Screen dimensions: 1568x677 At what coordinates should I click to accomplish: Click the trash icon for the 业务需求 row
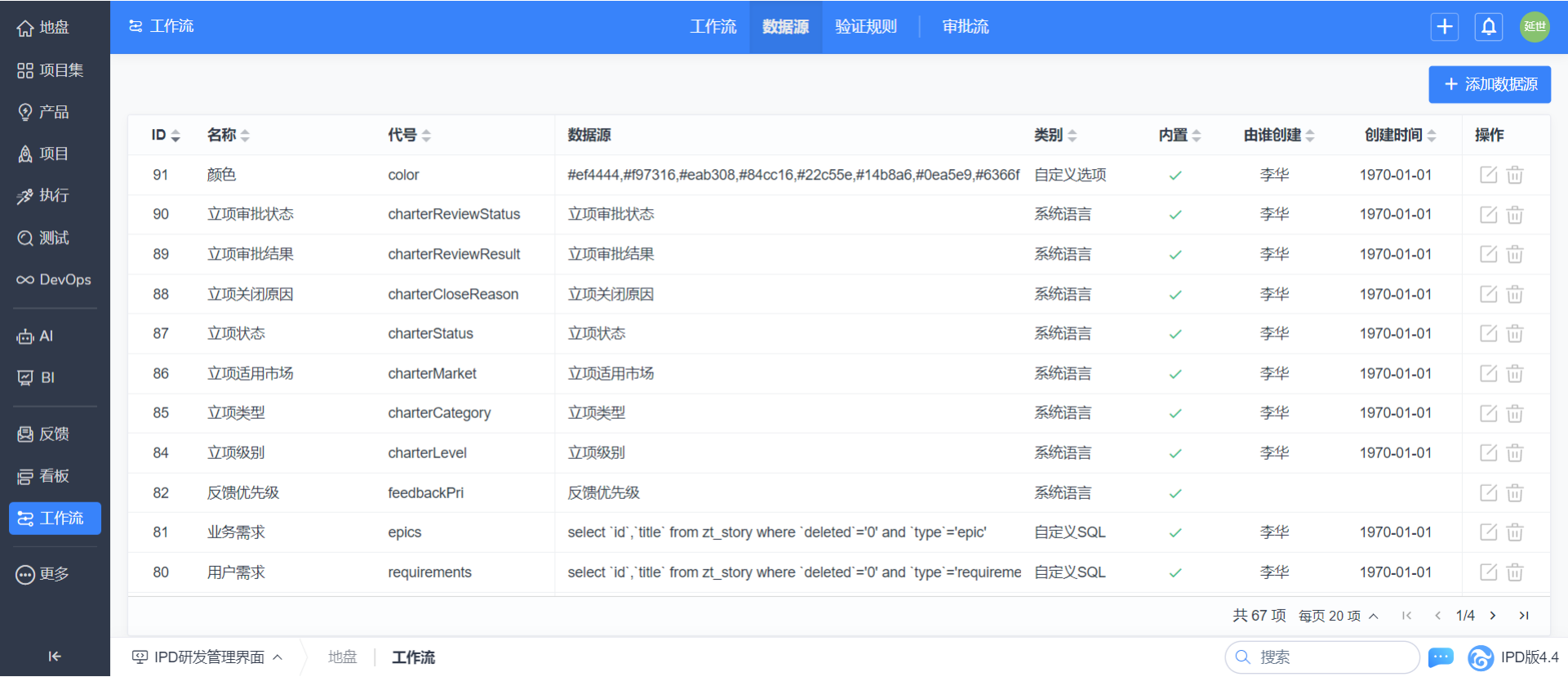[x=1514, y=532]
